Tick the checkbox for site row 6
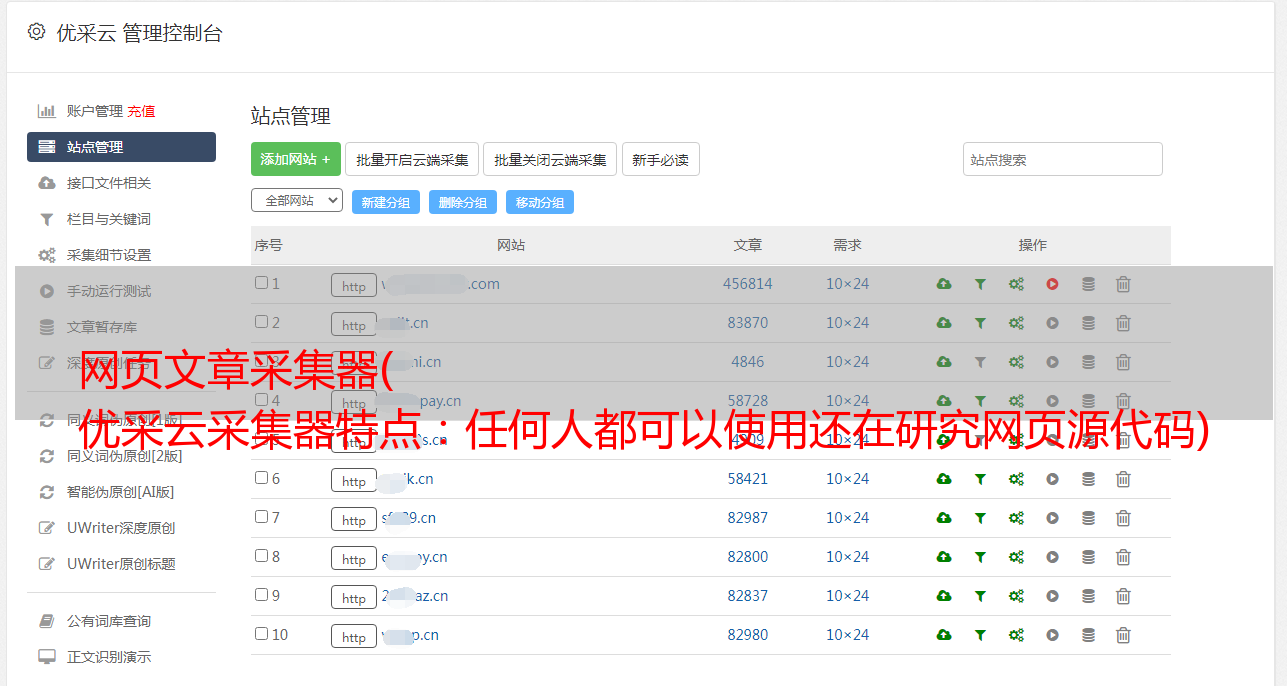This screenshot has height=686, width=1287. pos(261,478)
